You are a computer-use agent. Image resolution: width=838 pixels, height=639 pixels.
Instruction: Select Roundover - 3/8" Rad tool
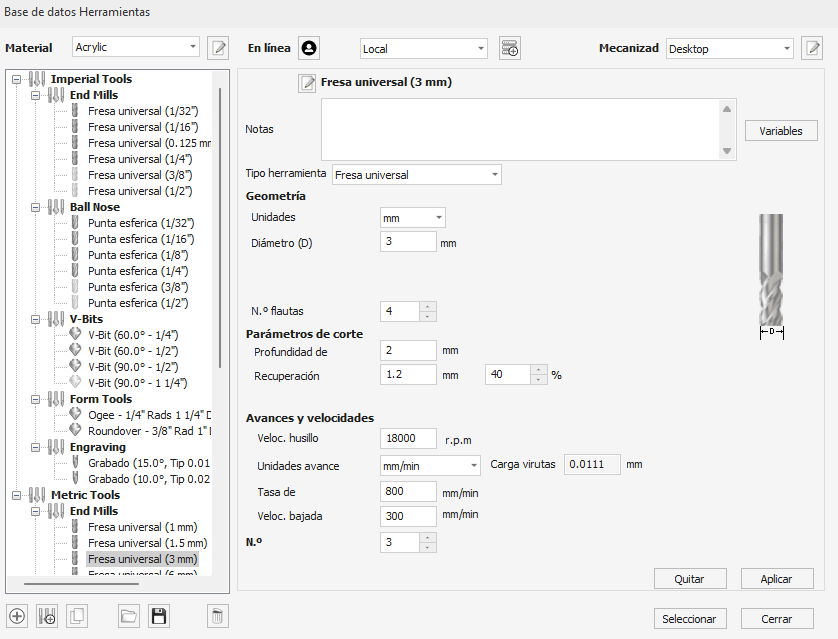coord(150,431)
